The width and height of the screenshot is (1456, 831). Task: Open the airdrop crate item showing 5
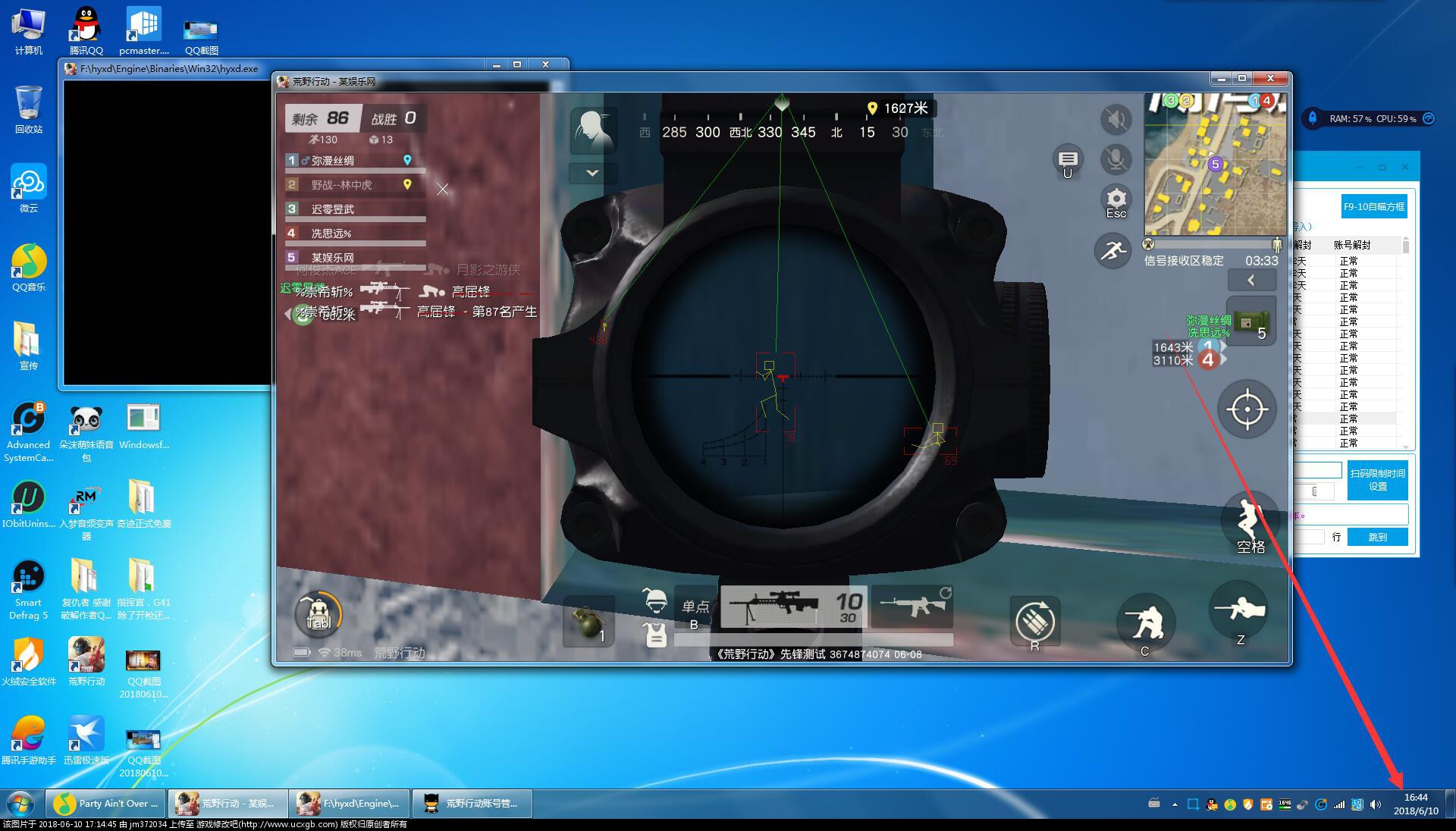tap(1251, 322)
